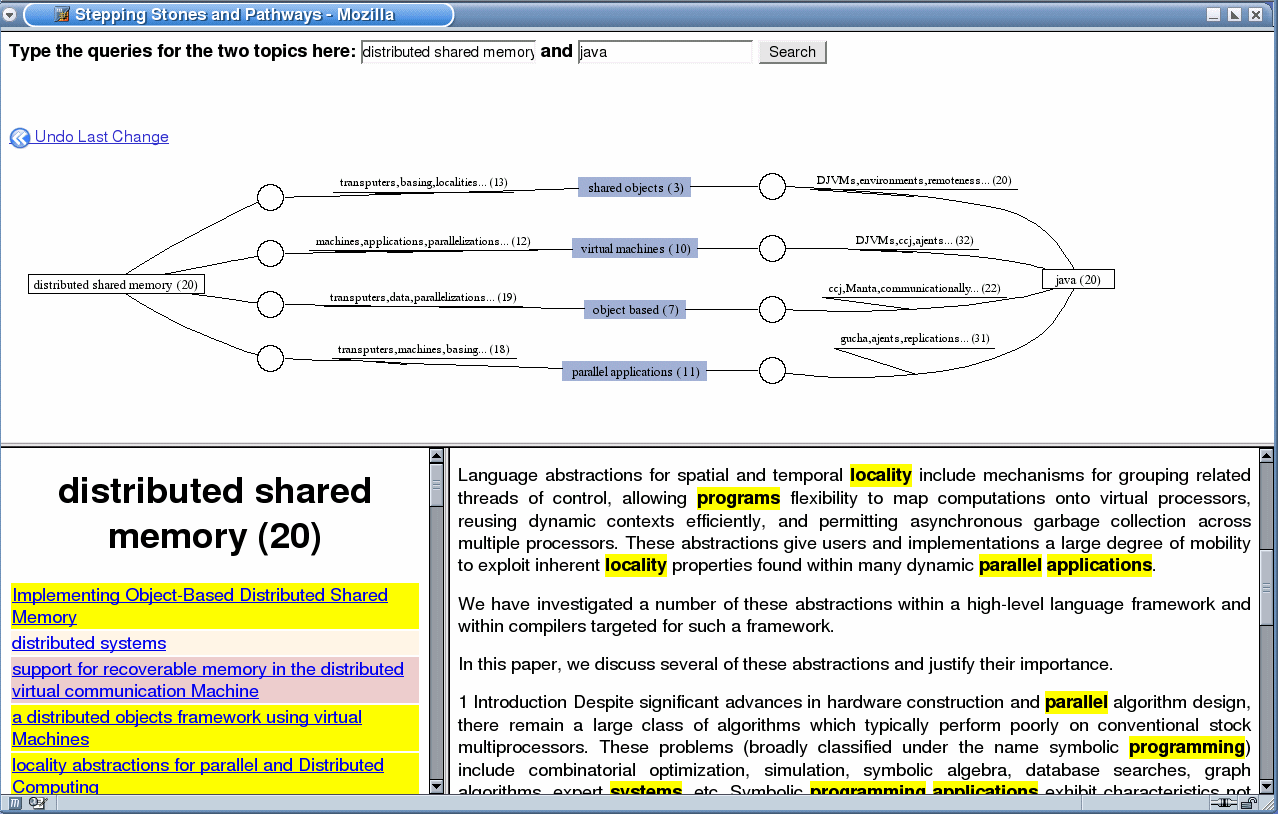Click the Mozilla navigator icon in status bar
This screenshot has height=814, width=1278.
click(x=15, y=802)
